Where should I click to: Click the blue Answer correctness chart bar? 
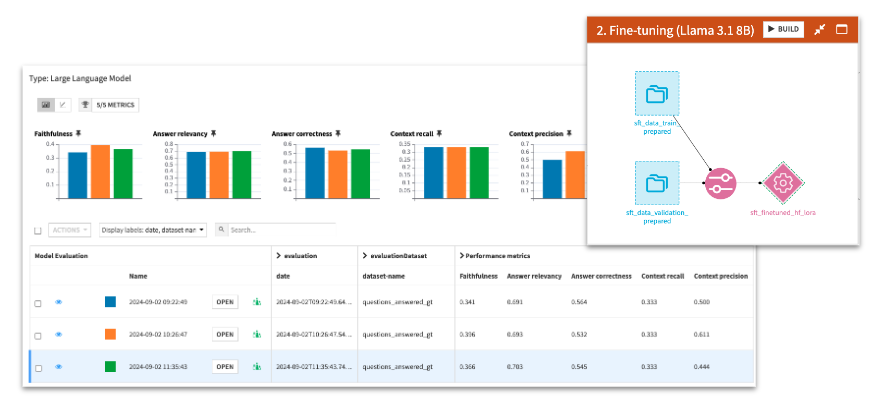pos(315,173)
